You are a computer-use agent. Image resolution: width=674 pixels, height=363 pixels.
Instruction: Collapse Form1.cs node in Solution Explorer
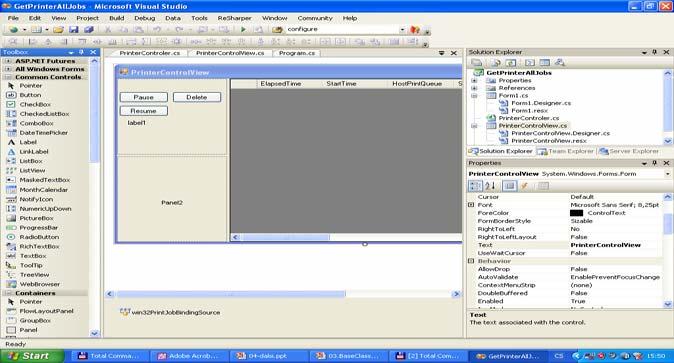click(x=474, y=95)
